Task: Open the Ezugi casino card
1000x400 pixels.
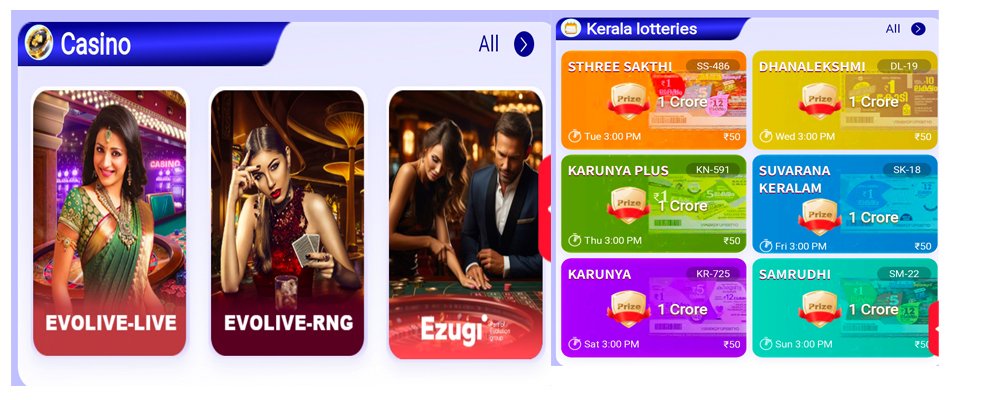Action: point(466,224)
